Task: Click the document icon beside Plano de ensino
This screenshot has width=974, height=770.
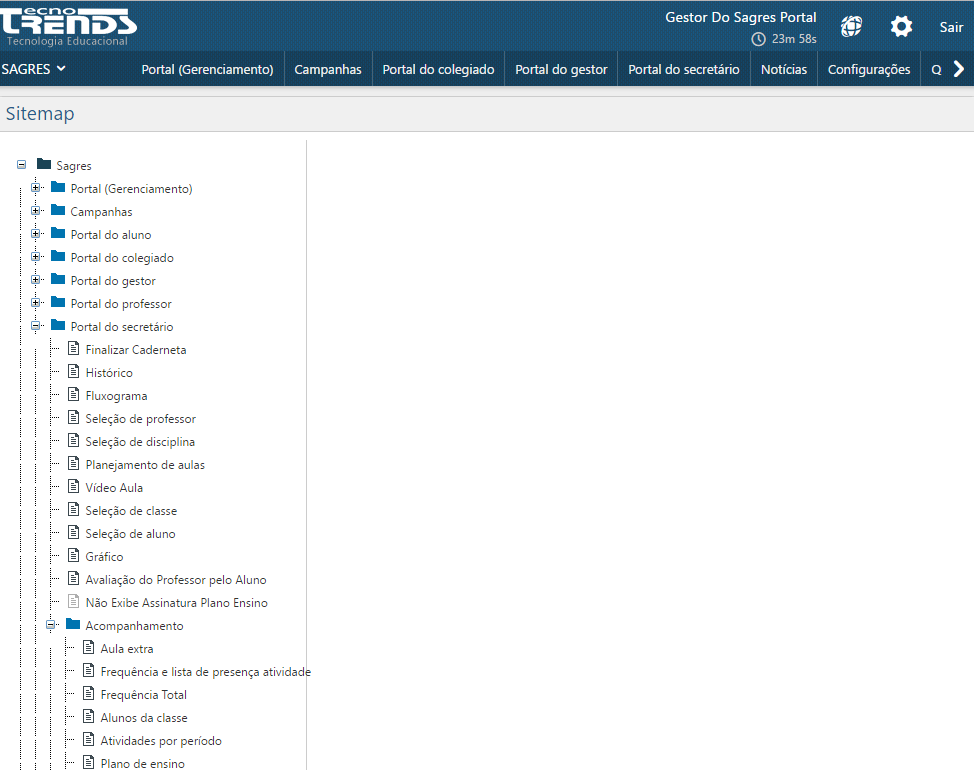Action: click(x=89, y=763)
